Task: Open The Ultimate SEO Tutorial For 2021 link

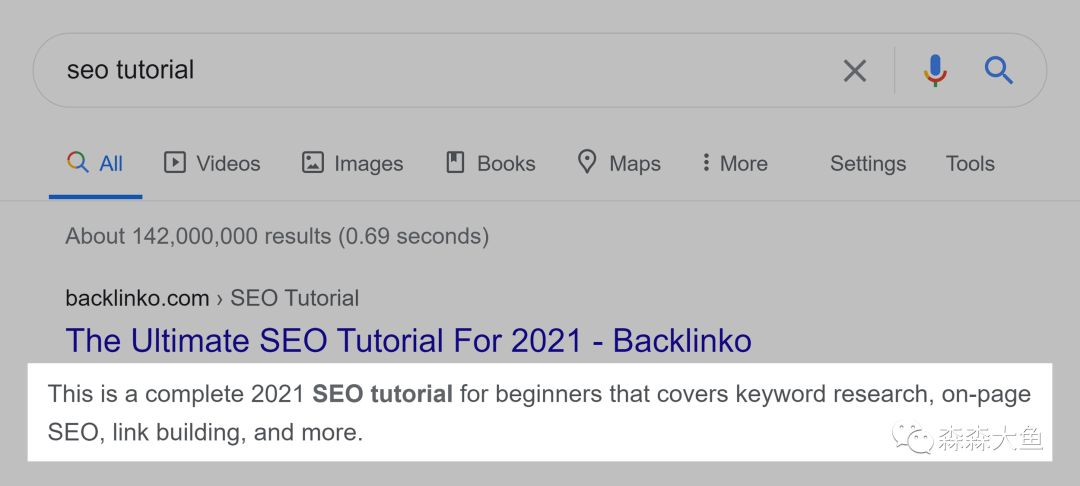Action: (x=408, y=341)
